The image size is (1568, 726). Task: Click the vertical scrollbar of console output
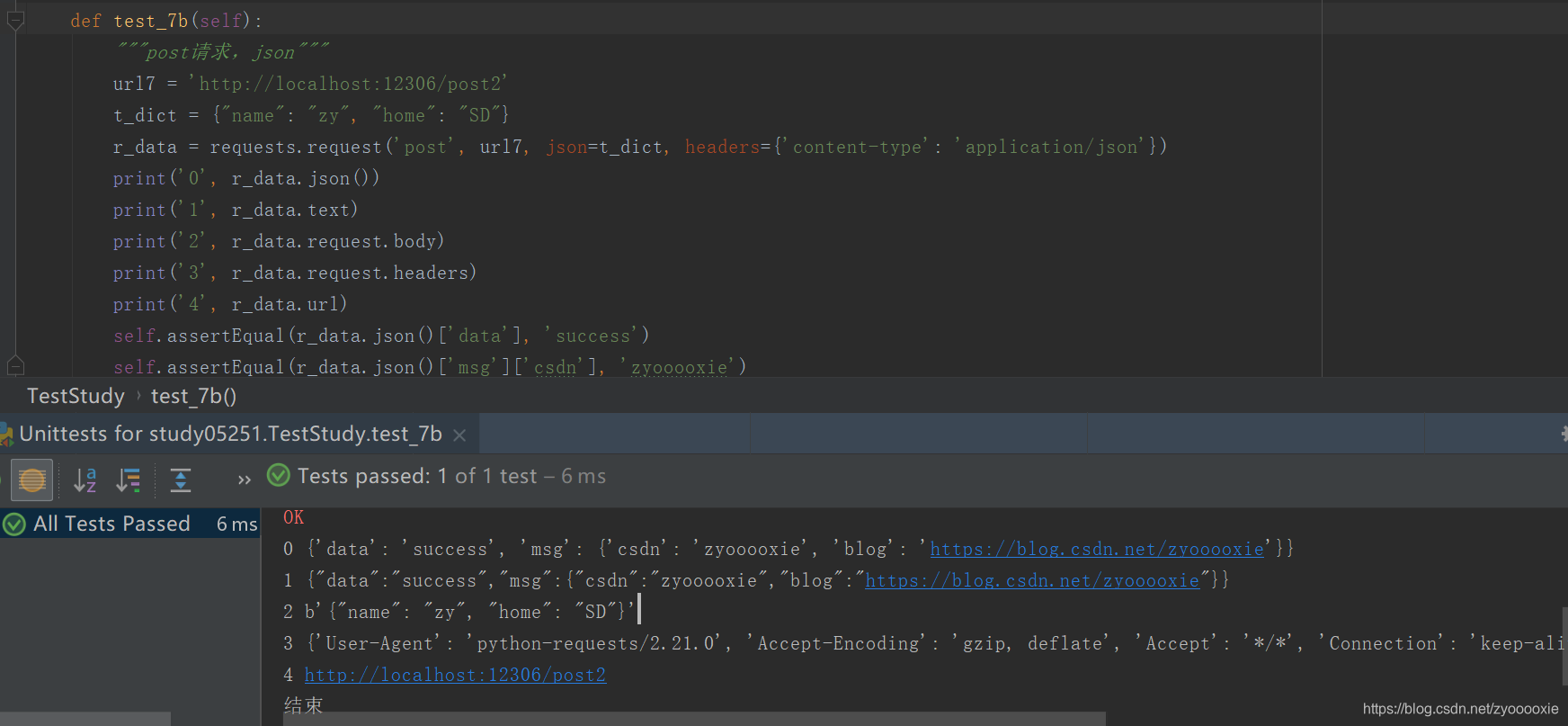(x=1564, y=646)
